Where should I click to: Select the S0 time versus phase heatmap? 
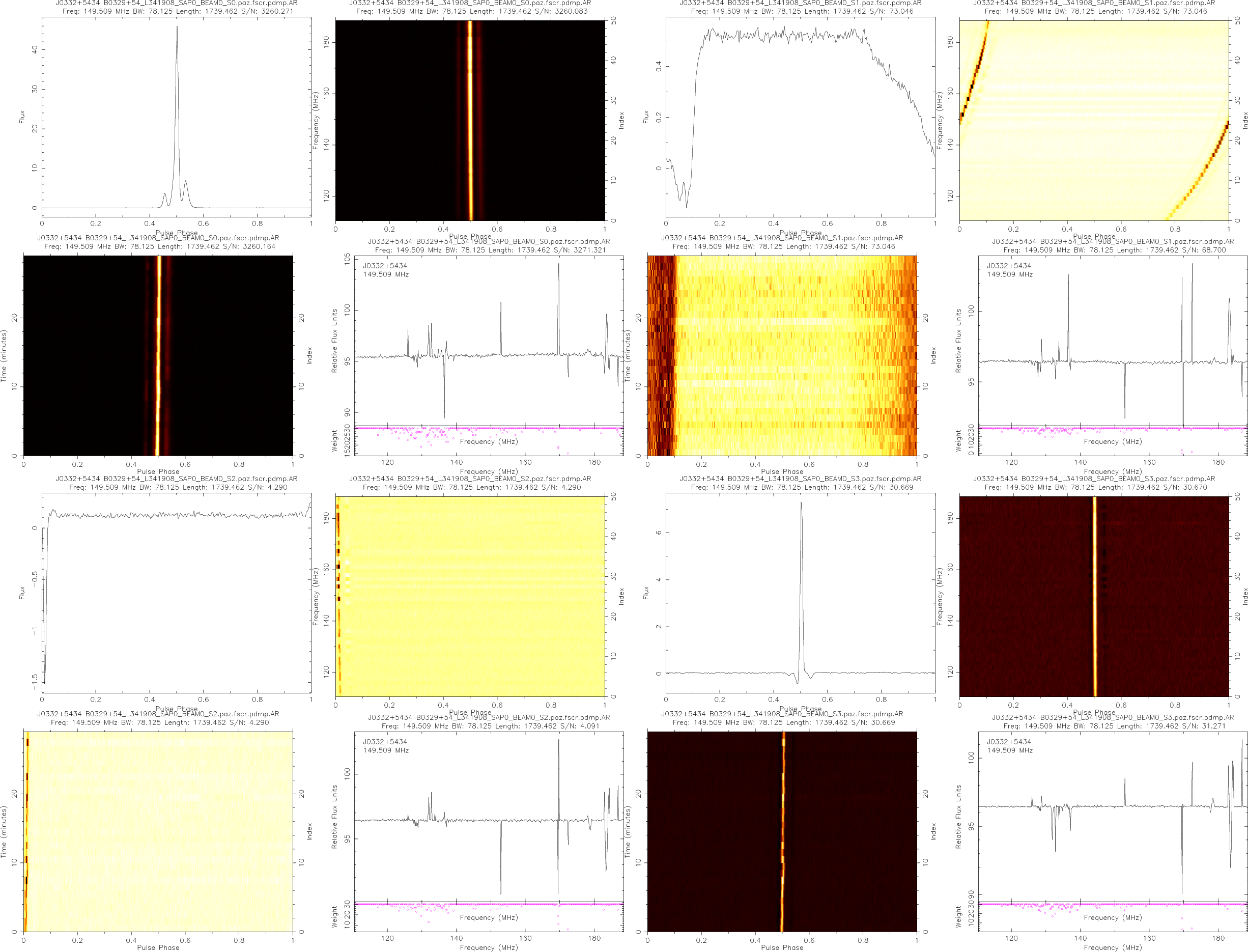(158, 355)
